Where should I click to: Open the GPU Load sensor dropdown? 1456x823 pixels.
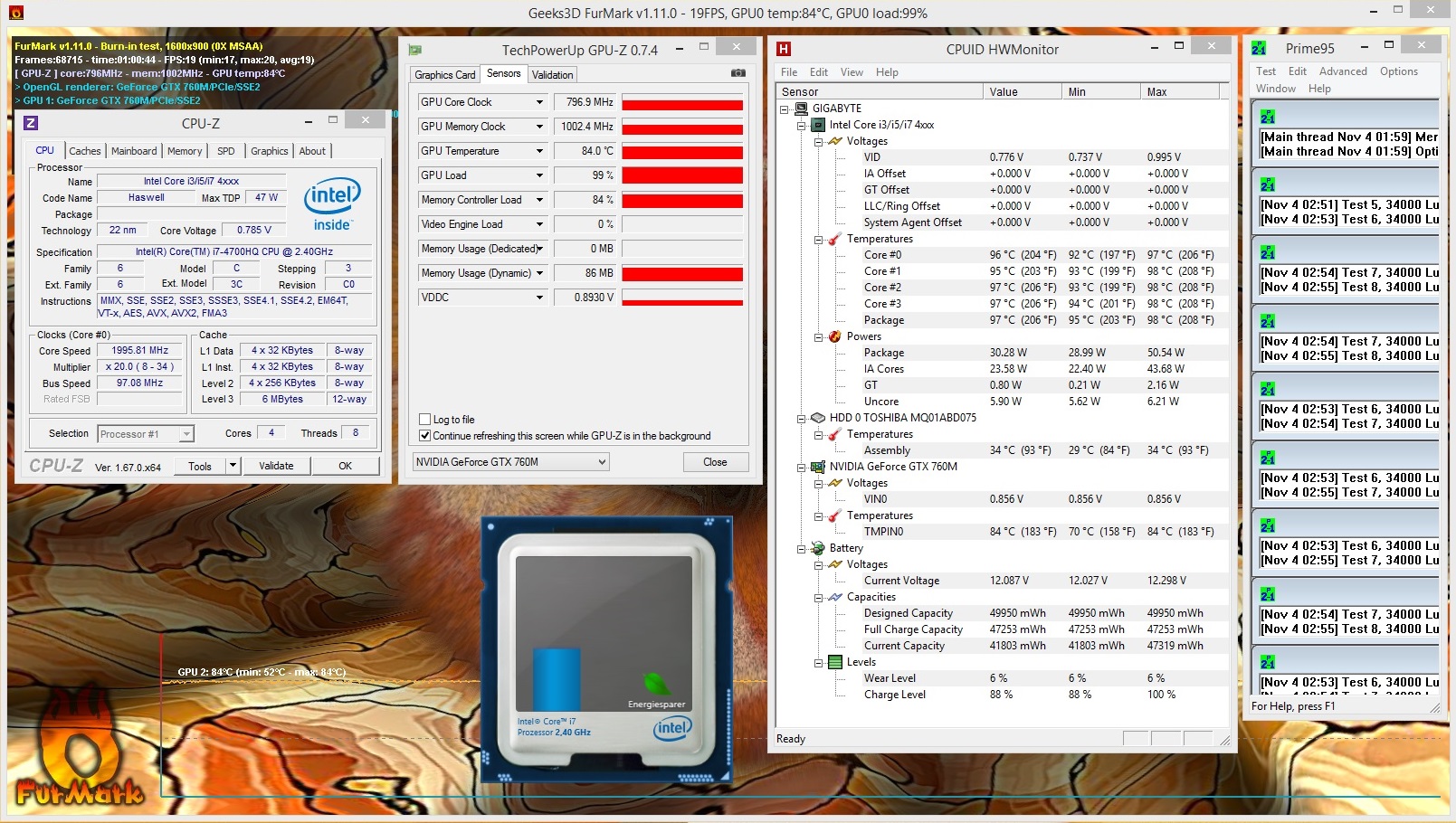(x=539, y=175)
